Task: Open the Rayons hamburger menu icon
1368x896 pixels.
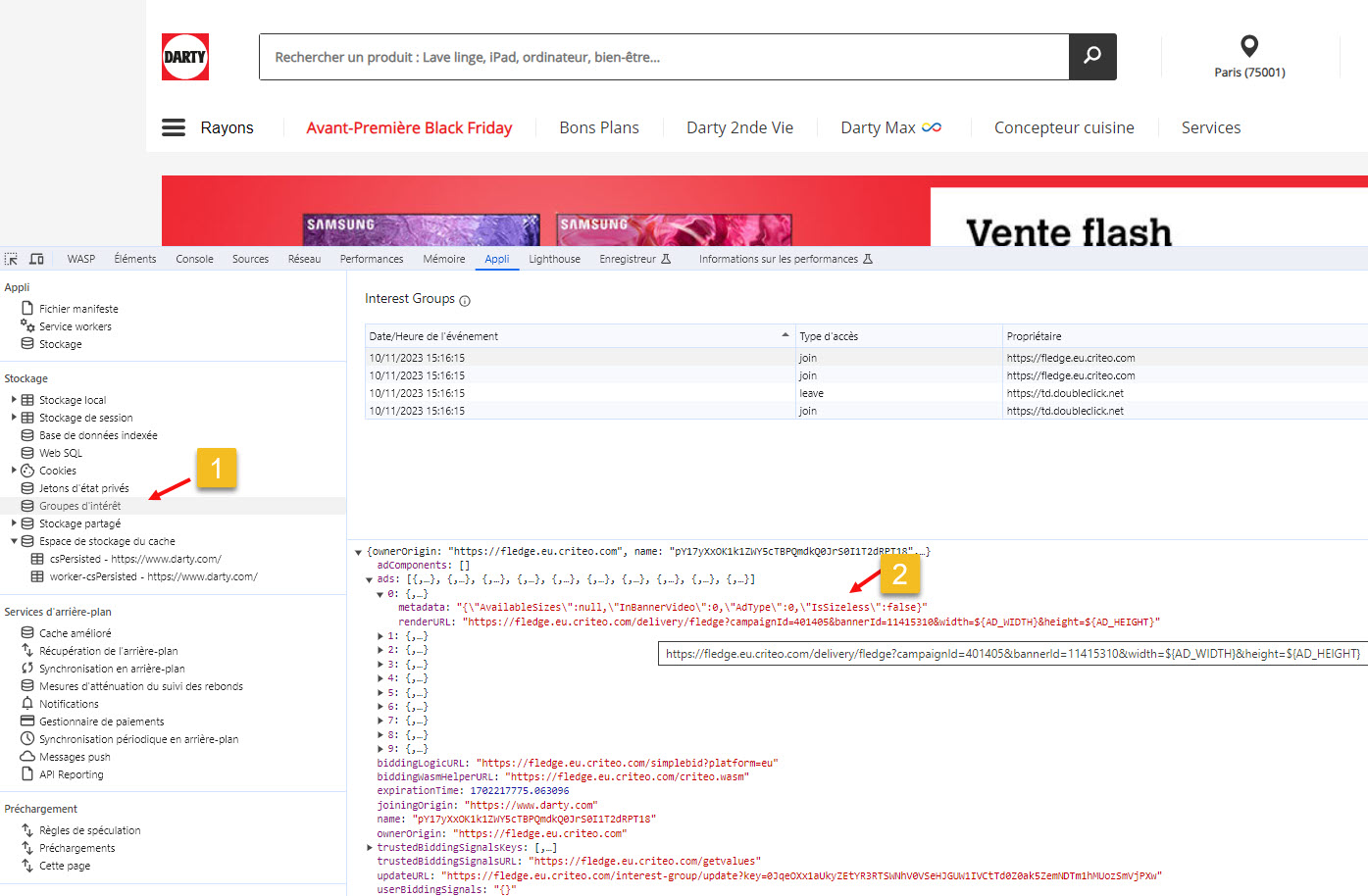Action: [x=174, y=127]
